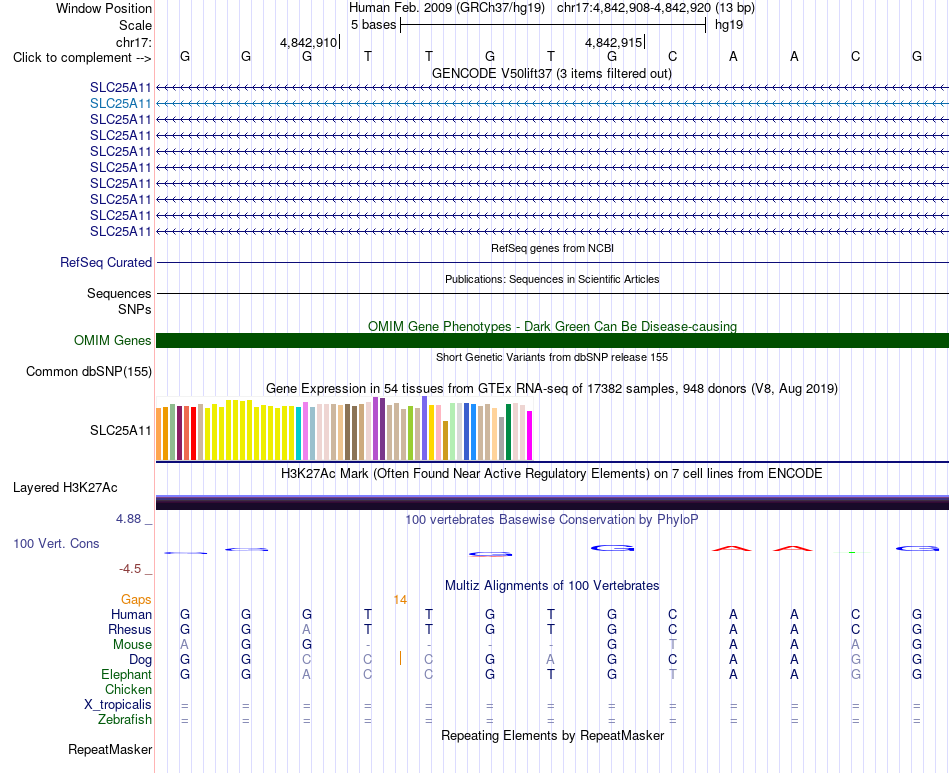Select the Rhesus alignment row label
950x773 pixels.
(x=130, y=630)
